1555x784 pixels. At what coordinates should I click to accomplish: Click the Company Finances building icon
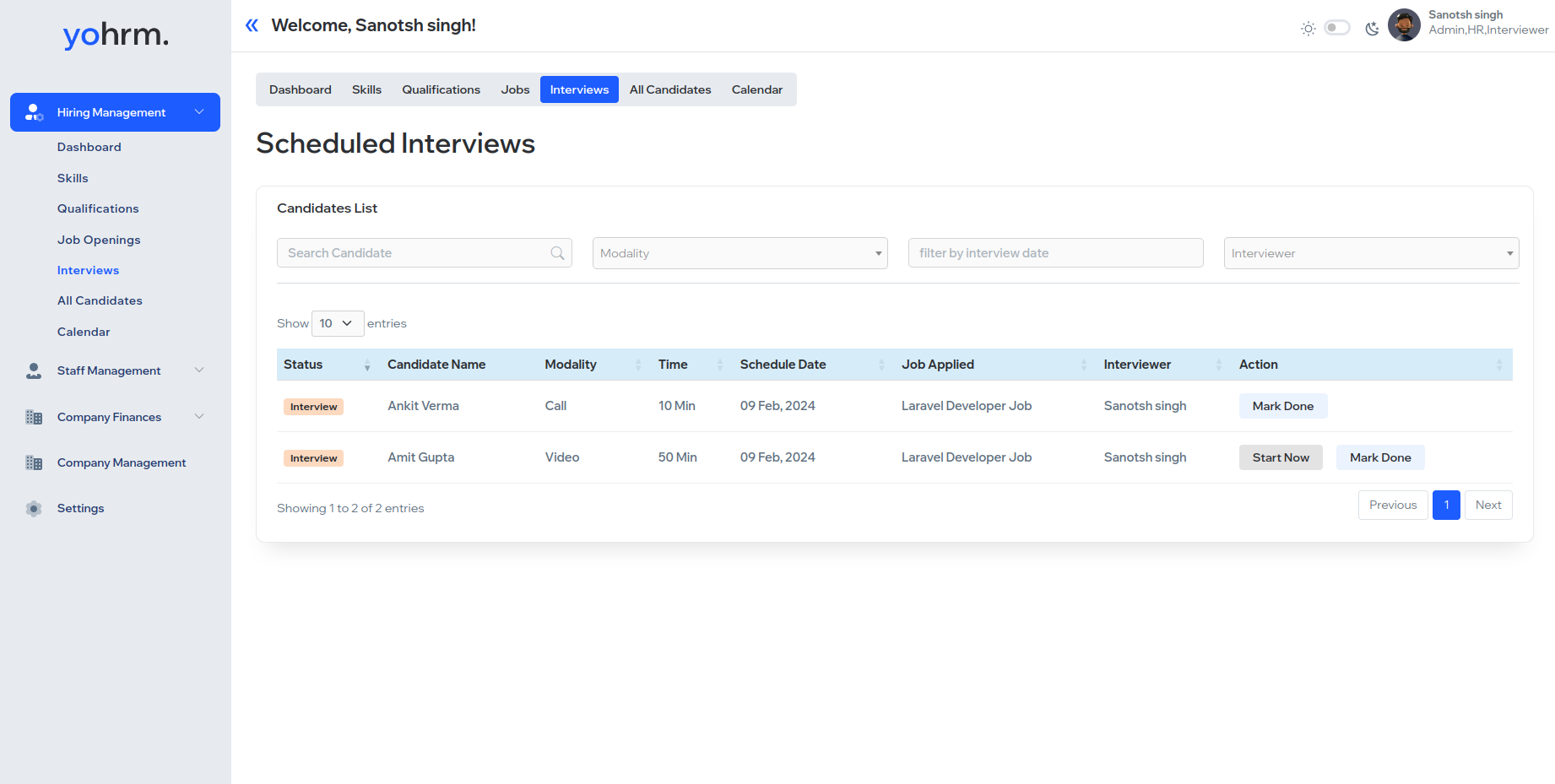pos(34,417)
